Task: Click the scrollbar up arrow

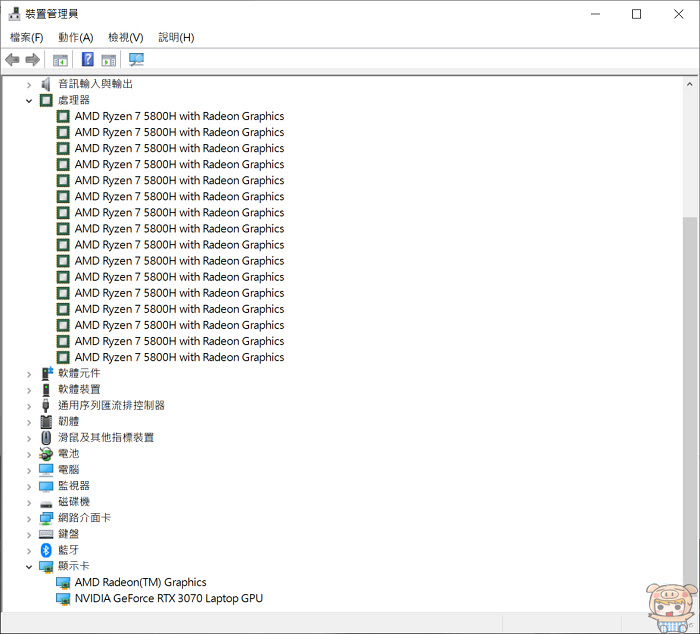Action: coord(689,84)
